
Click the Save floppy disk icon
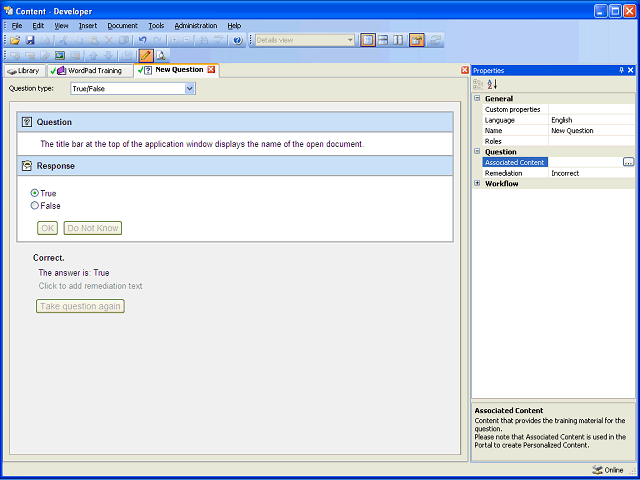click(30, 40)
